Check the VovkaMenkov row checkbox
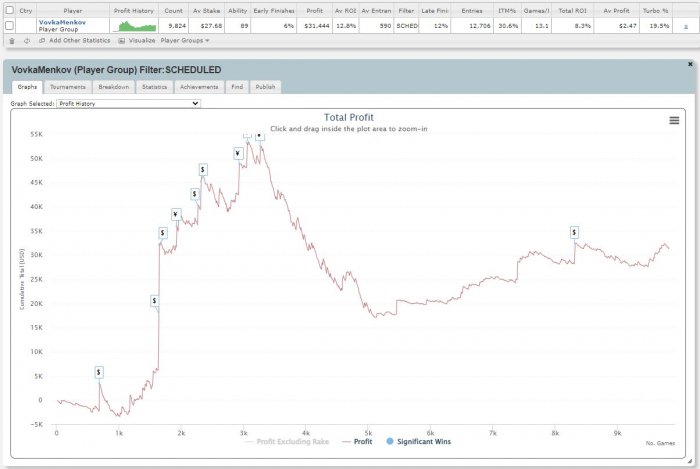 tap(9, 26)
